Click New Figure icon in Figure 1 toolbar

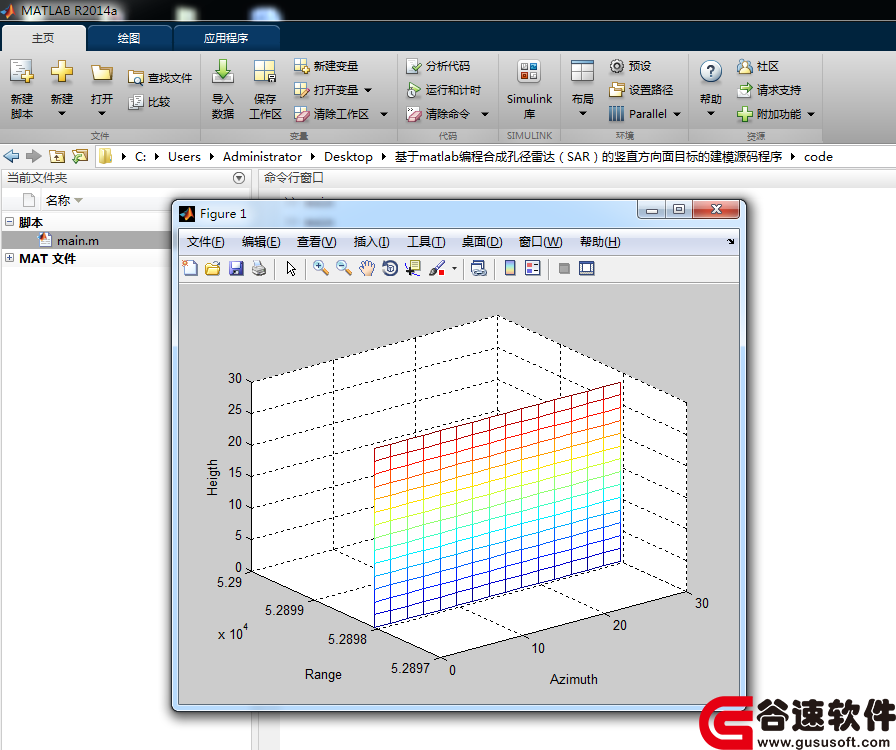190,268
